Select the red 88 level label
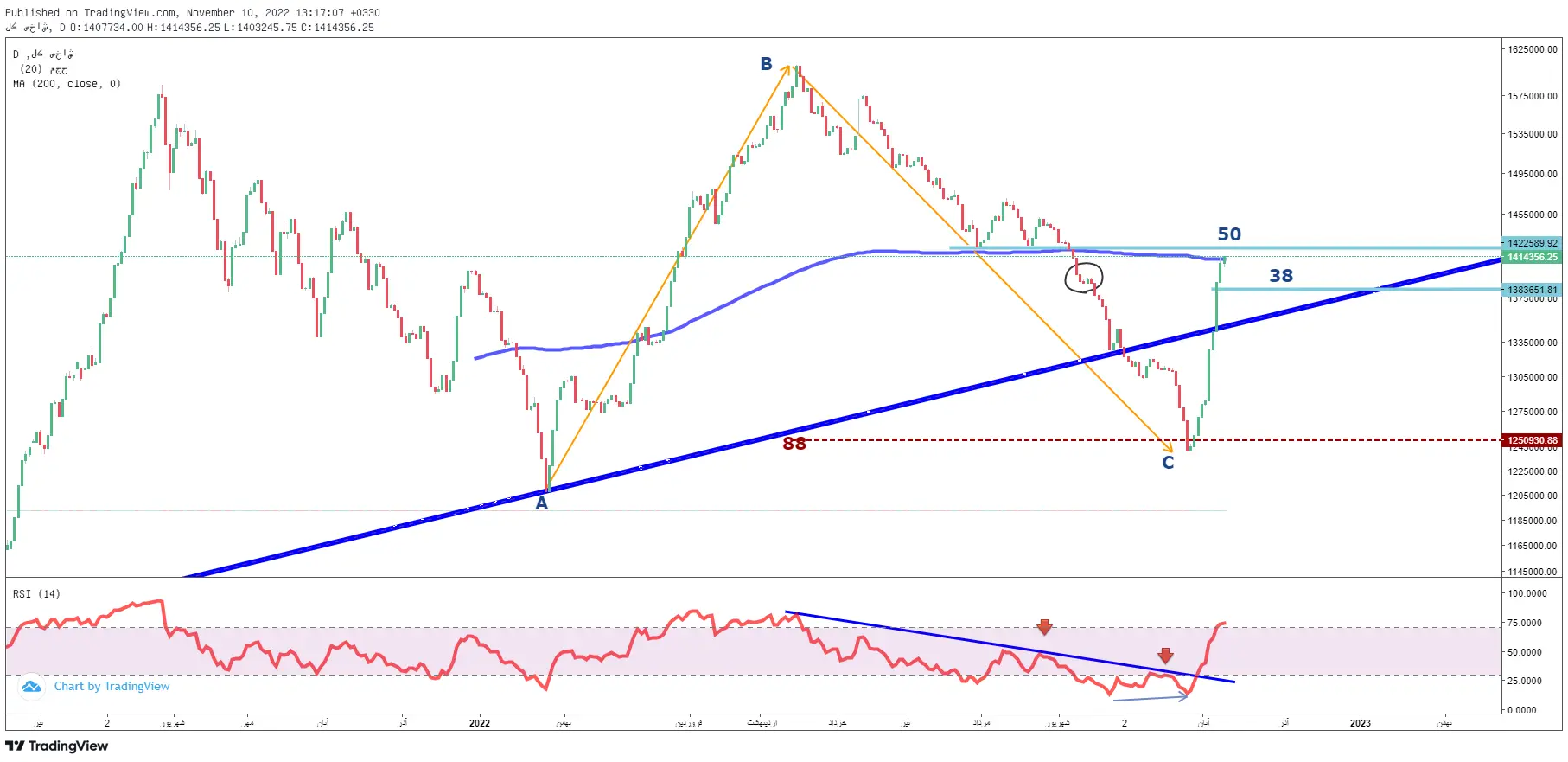Screen dimensions: 1568x762 [794, 444]
